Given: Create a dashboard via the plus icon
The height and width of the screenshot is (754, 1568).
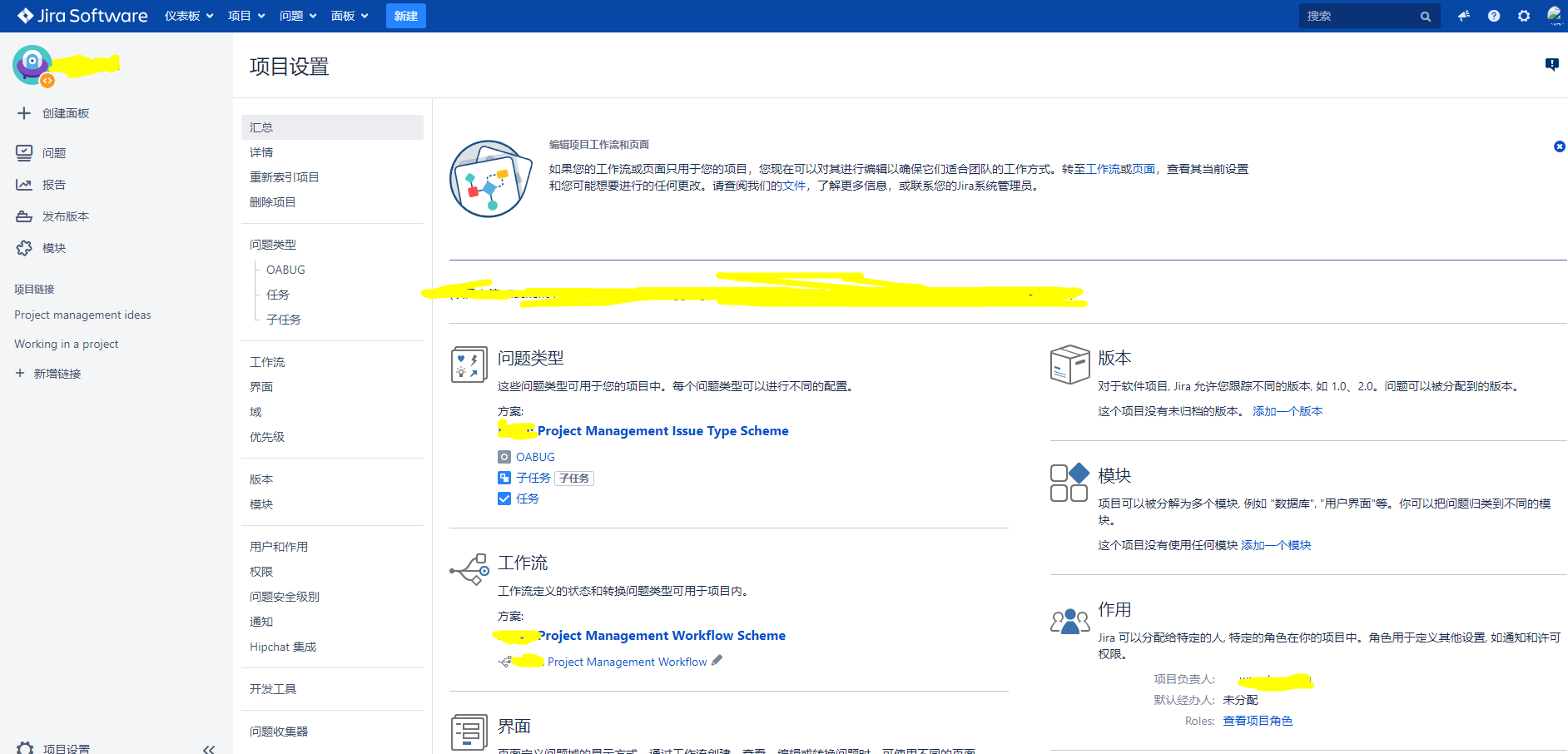Looking at the screenshot, I should tap(22, 112).
